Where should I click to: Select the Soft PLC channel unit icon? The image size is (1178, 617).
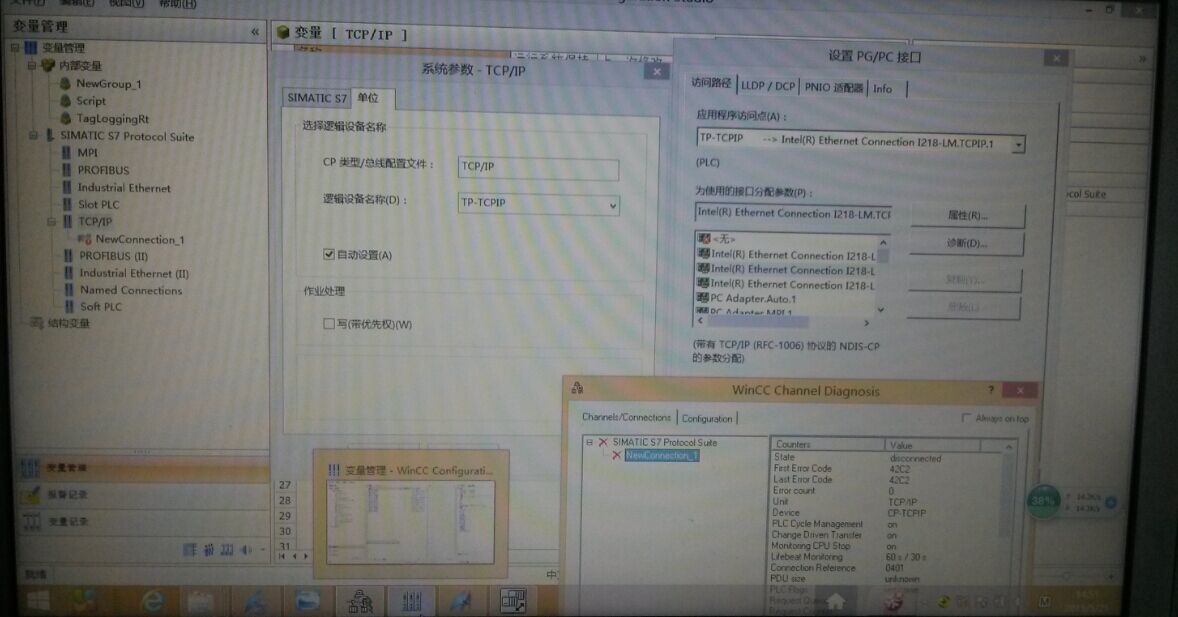[68, 306]
